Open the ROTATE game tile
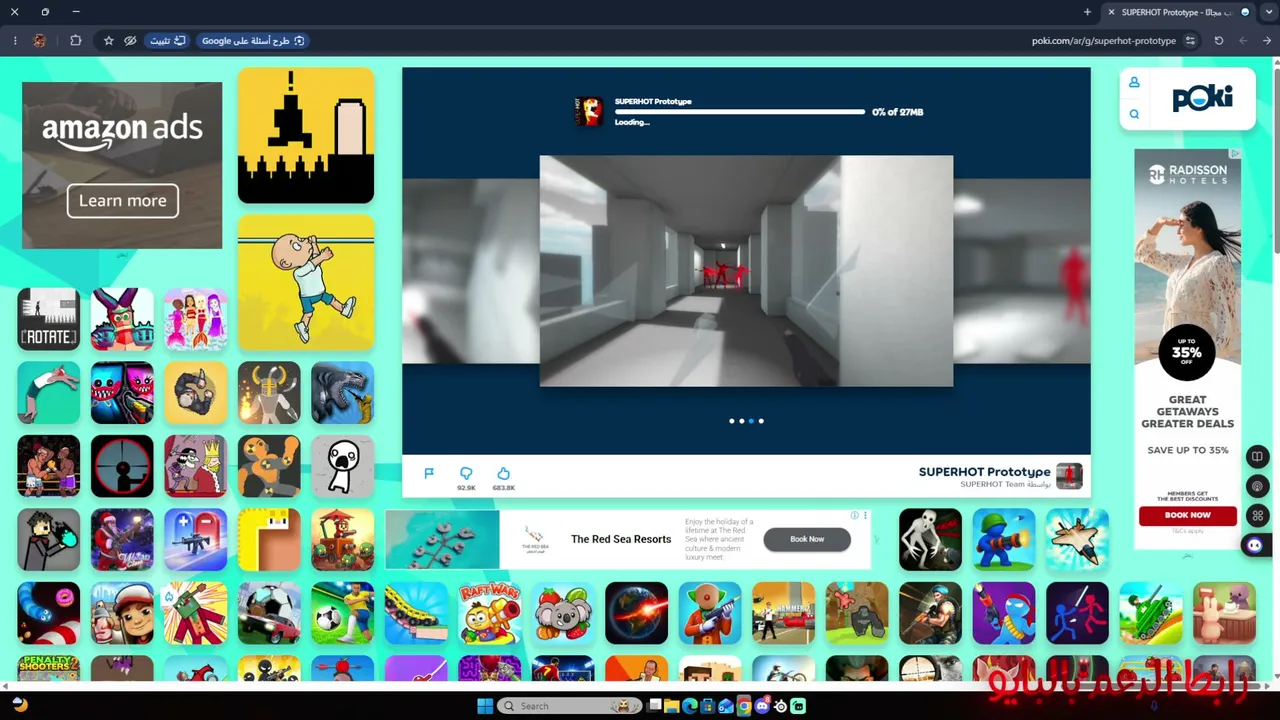 point(48,319)
